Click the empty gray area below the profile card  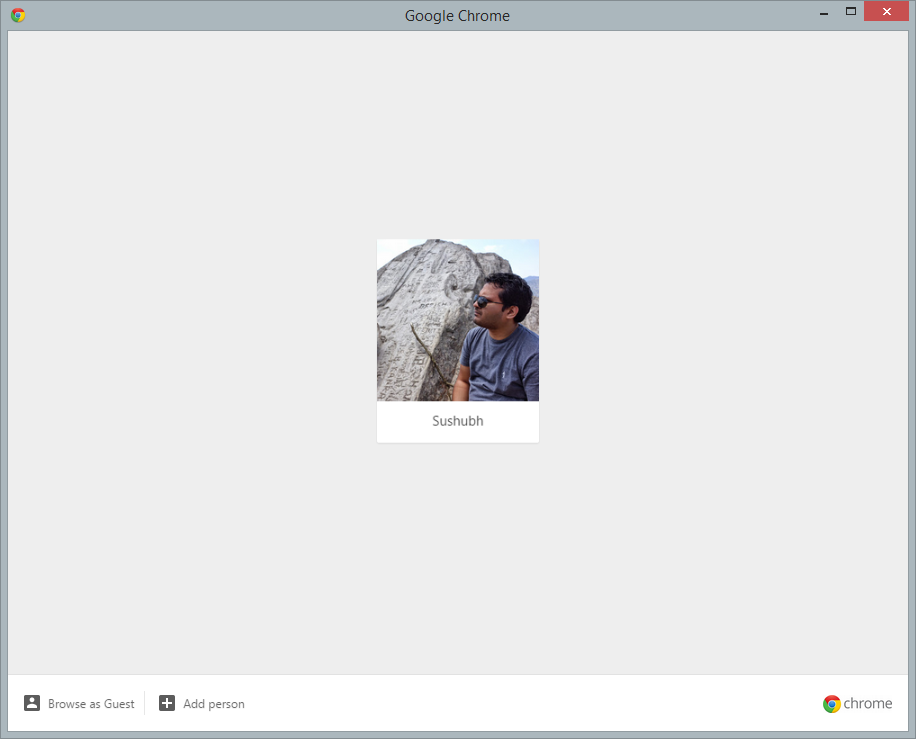pyautogui.click(x=458, y=560)
